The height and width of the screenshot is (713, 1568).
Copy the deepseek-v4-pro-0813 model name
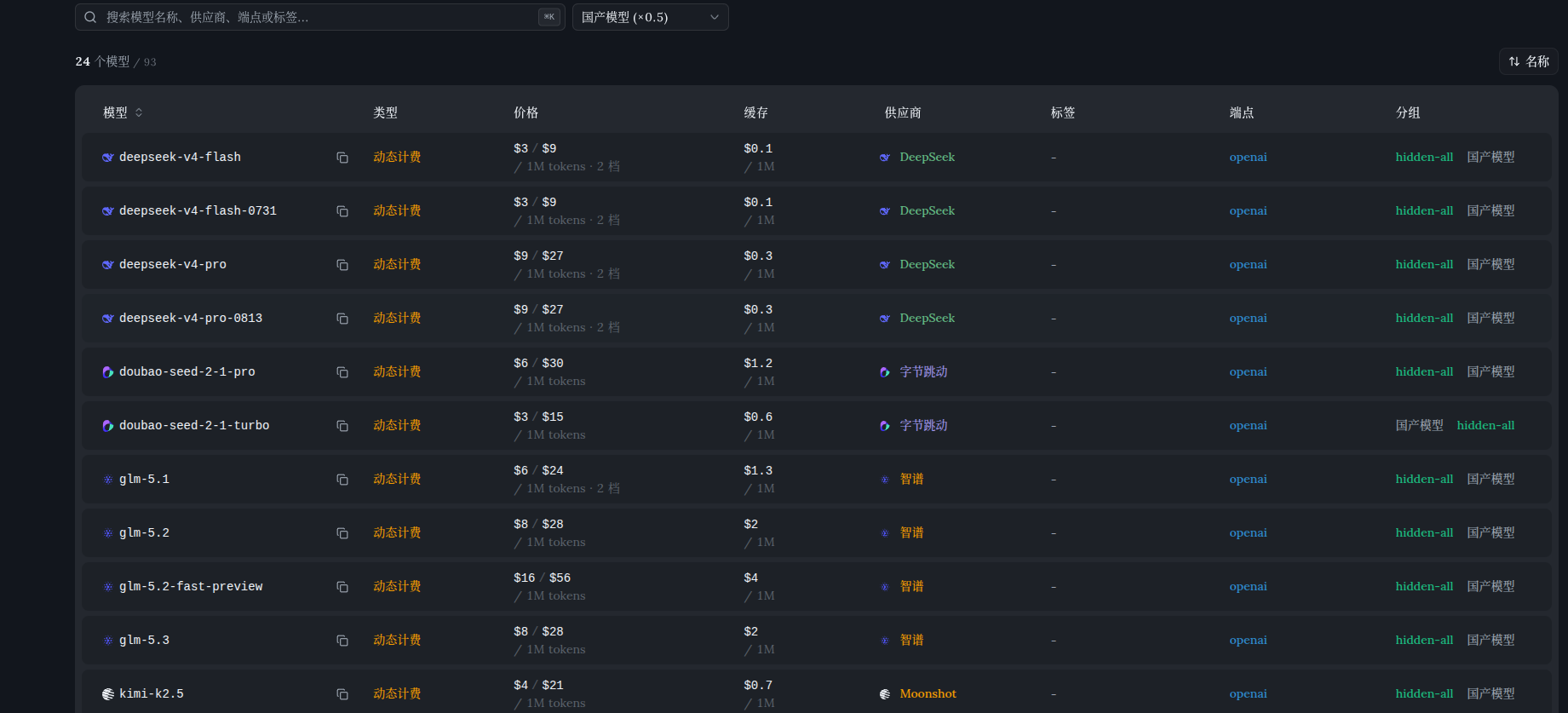pos(342,319)
